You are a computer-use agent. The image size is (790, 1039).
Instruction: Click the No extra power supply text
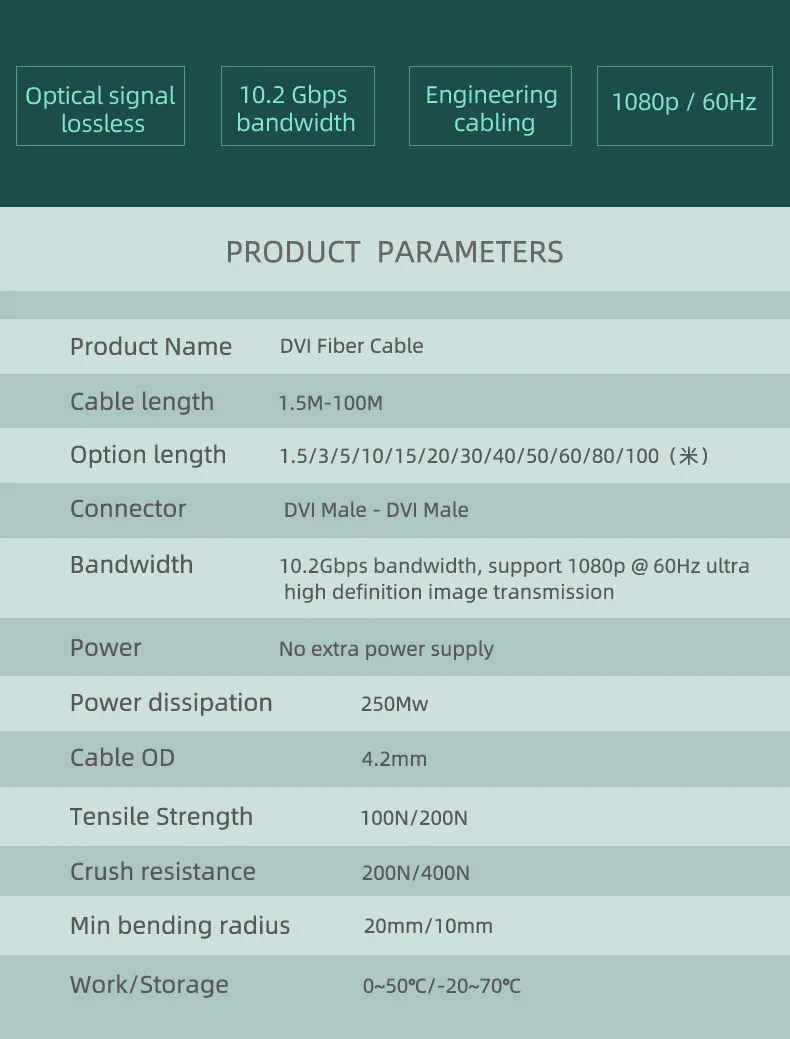coord(386,649)
